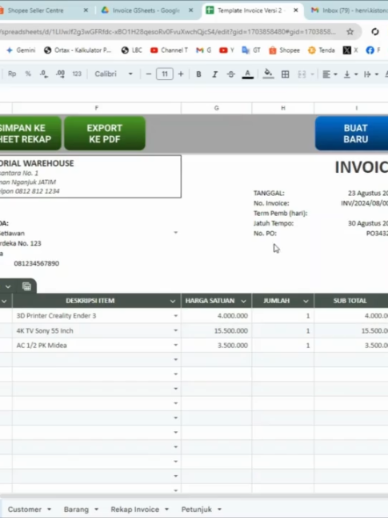Open the Gmail G bookmark
The width and height of the screenshot is (388, 518).
204,50
